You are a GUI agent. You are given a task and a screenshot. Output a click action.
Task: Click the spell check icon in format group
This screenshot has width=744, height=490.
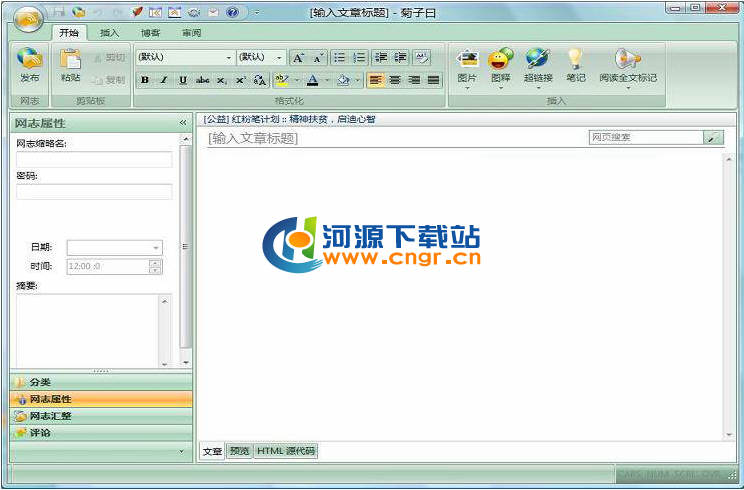click(x=421, y=58)
